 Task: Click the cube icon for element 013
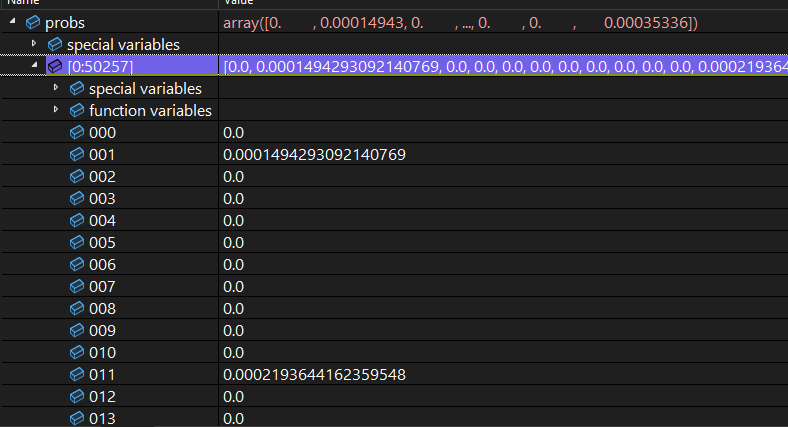pyautogui.click(x=77, y=418)
